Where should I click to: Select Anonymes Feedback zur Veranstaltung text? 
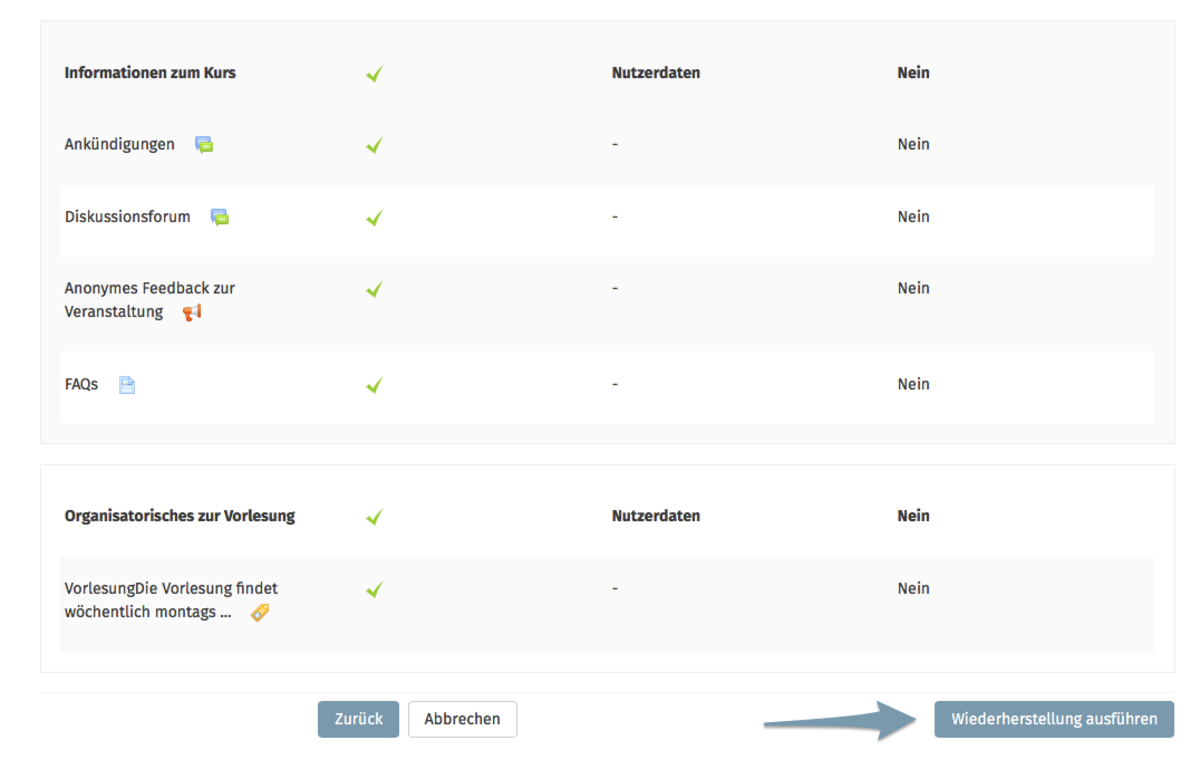click(150, 300)
